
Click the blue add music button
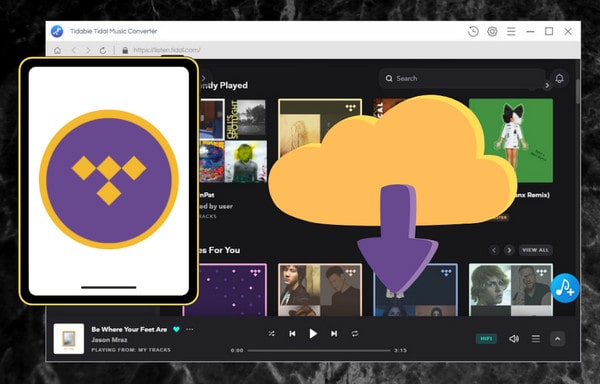[x=565, y=288]
